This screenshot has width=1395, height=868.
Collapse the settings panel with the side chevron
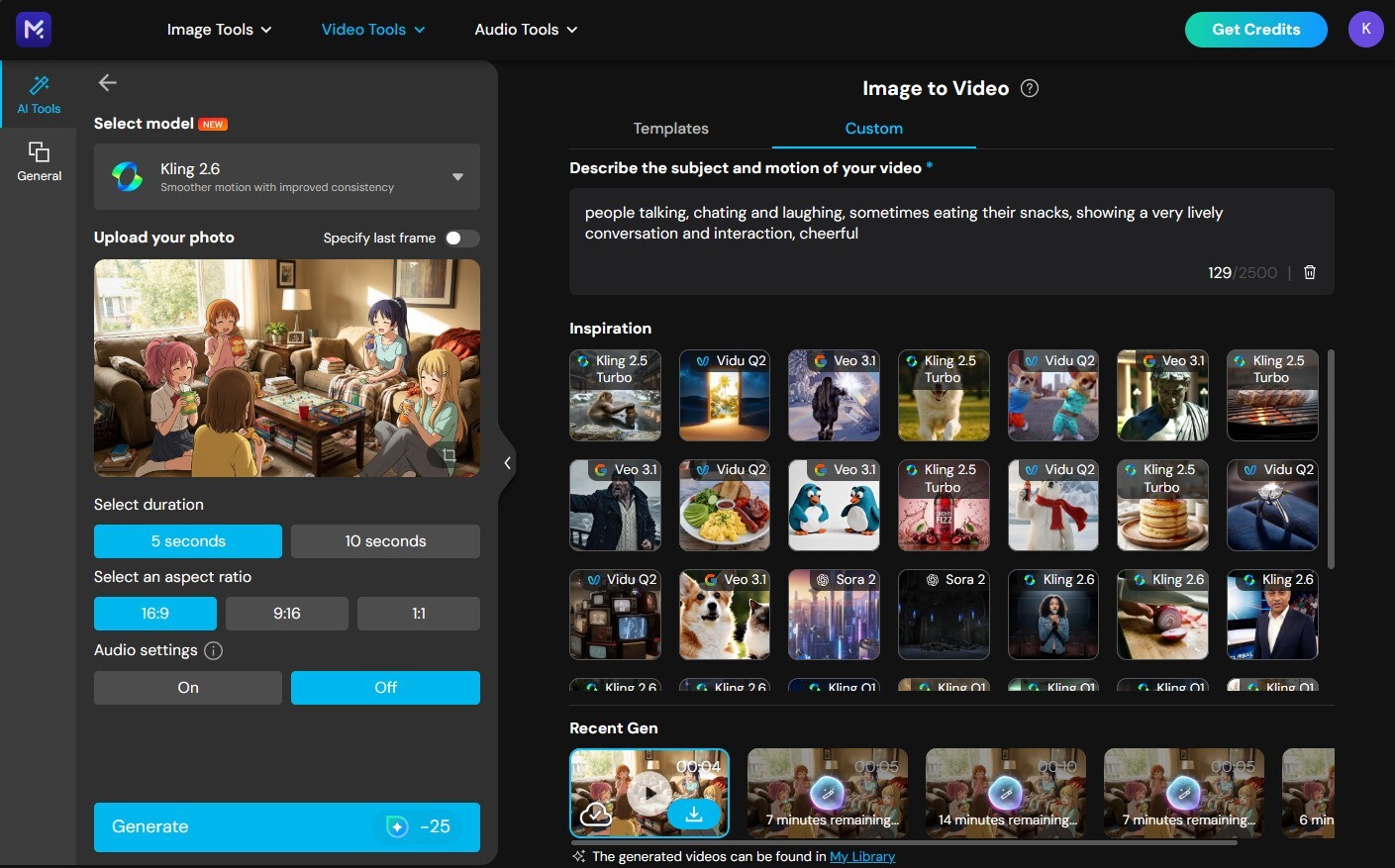(x=508, y=462)
